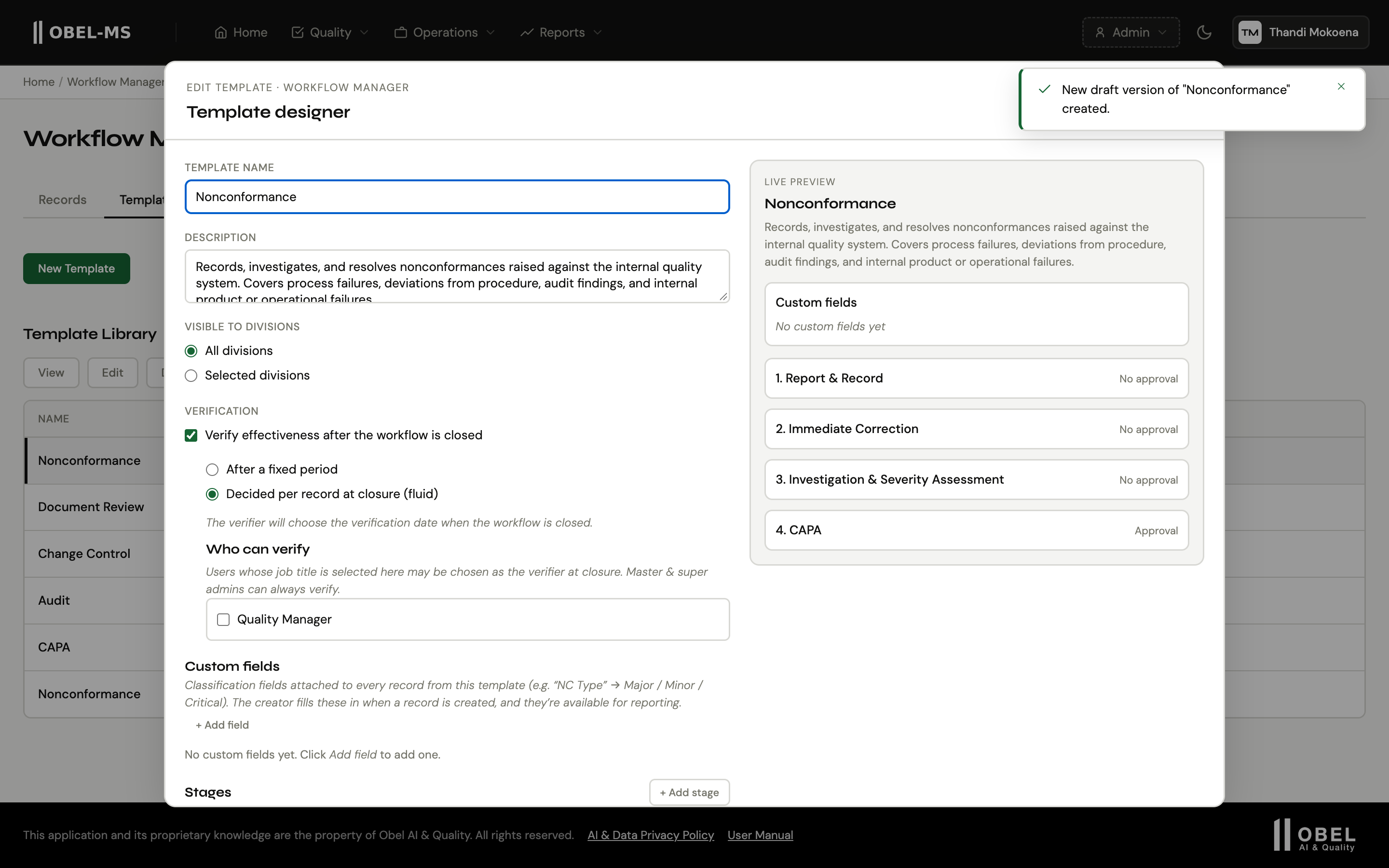Screen dimensions: 1389x868
Task: Select Audit row in template library
Action: pyautogui.click(x=95, y=600)
